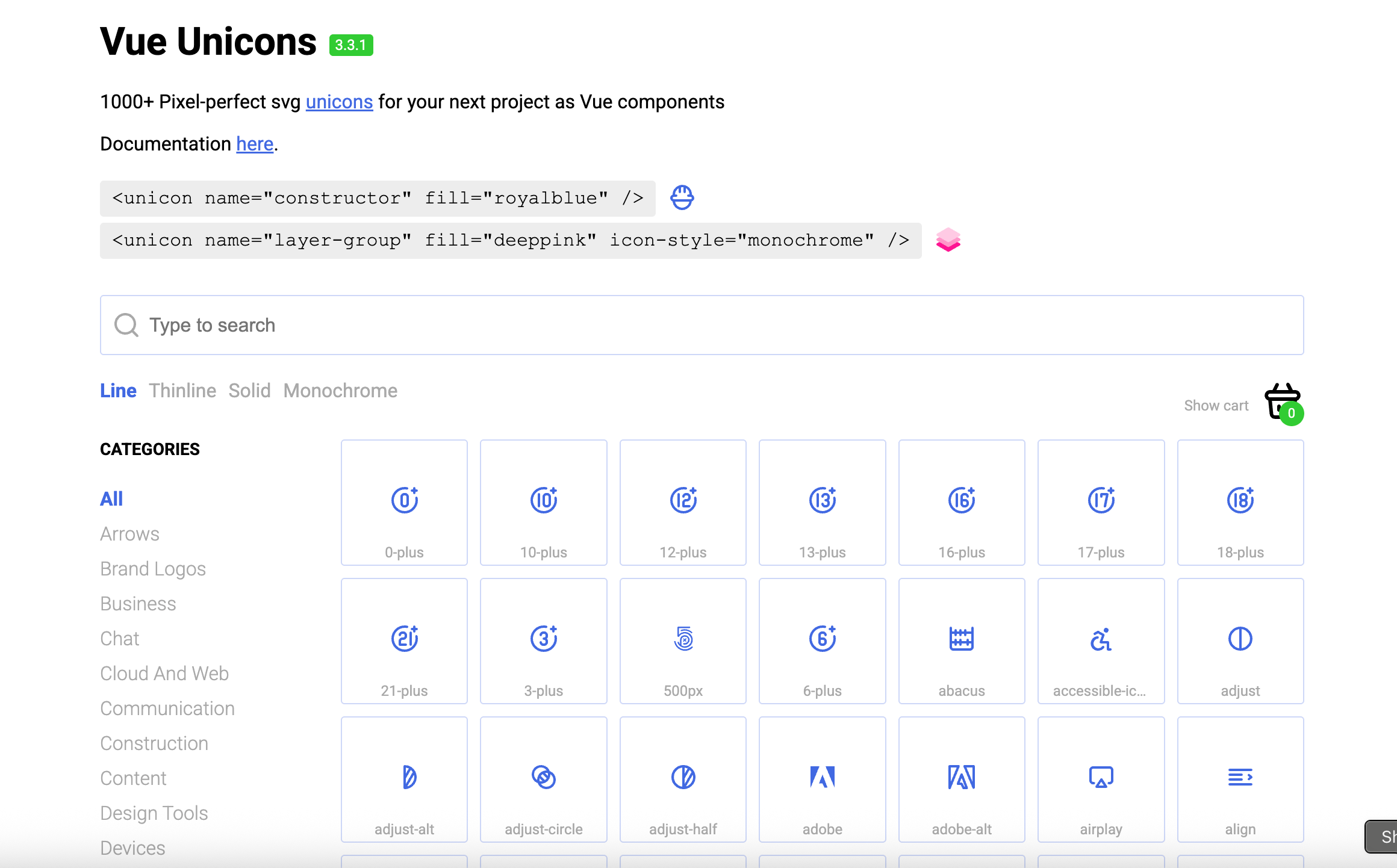Open the Devices category
Image resolution: width=1397 pixels, height=868 pixels.
(x=132, y=848)
